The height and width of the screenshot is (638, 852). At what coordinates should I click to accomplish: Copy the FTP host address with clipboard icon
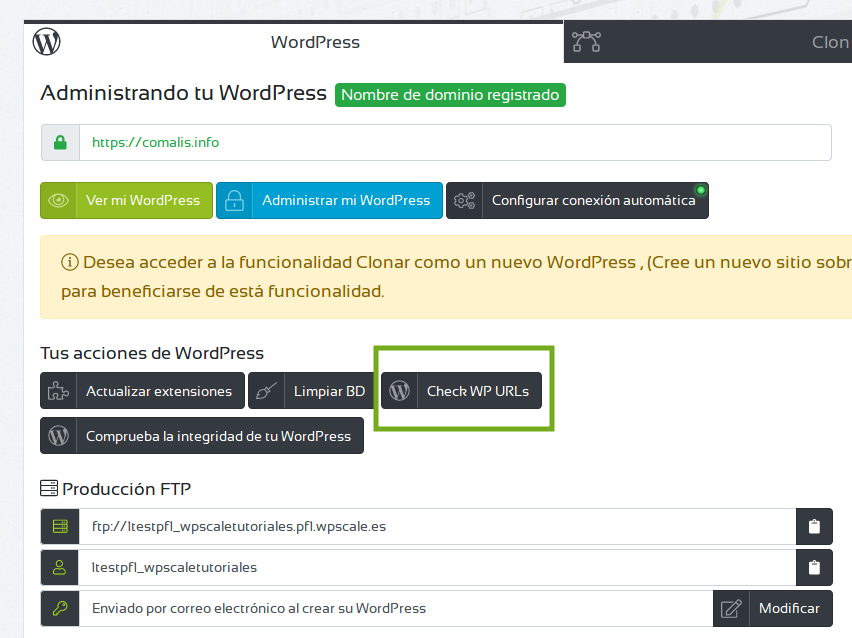[x=814, y=527]
